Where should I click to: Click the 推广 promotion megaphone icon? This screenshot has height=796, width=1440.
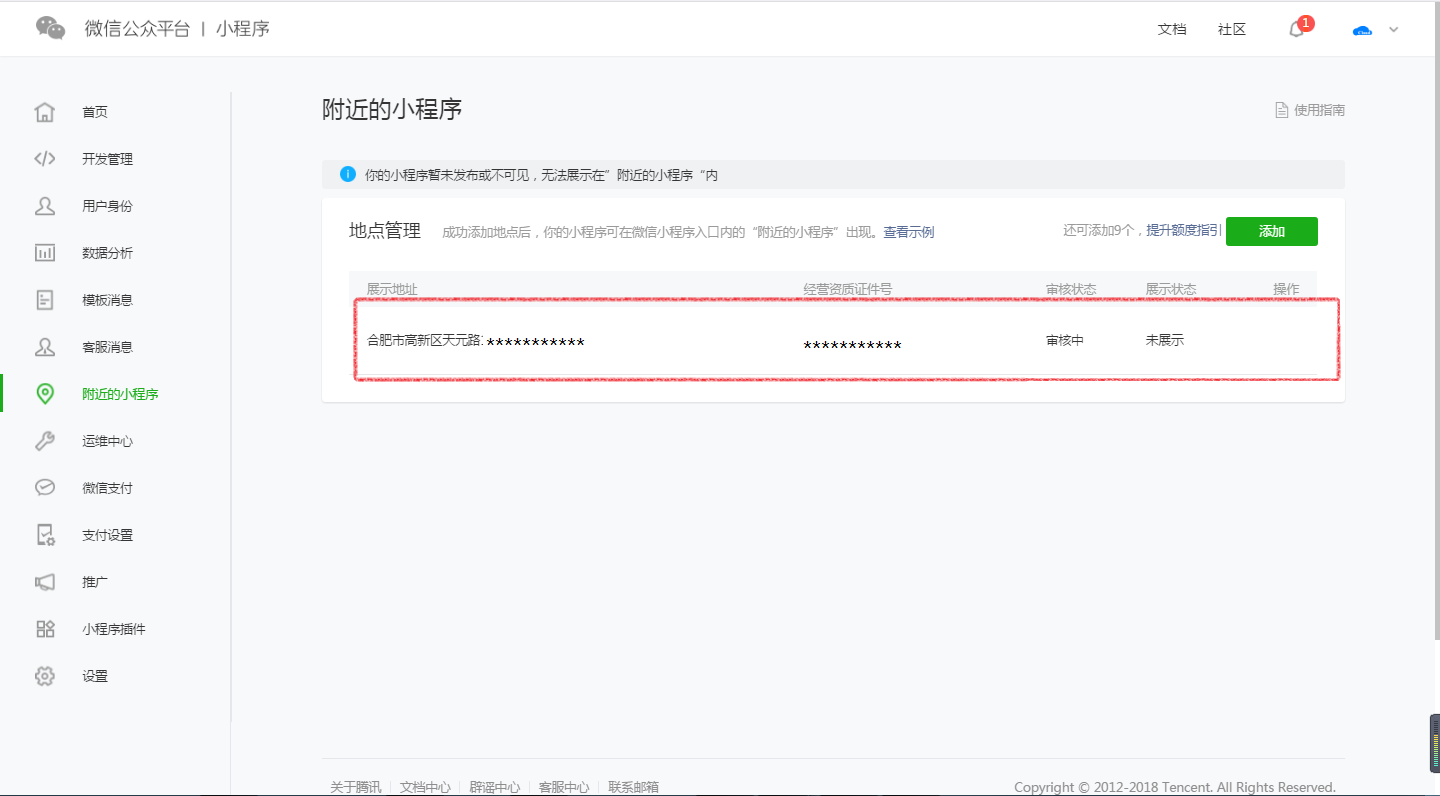(x=45, y=581)
